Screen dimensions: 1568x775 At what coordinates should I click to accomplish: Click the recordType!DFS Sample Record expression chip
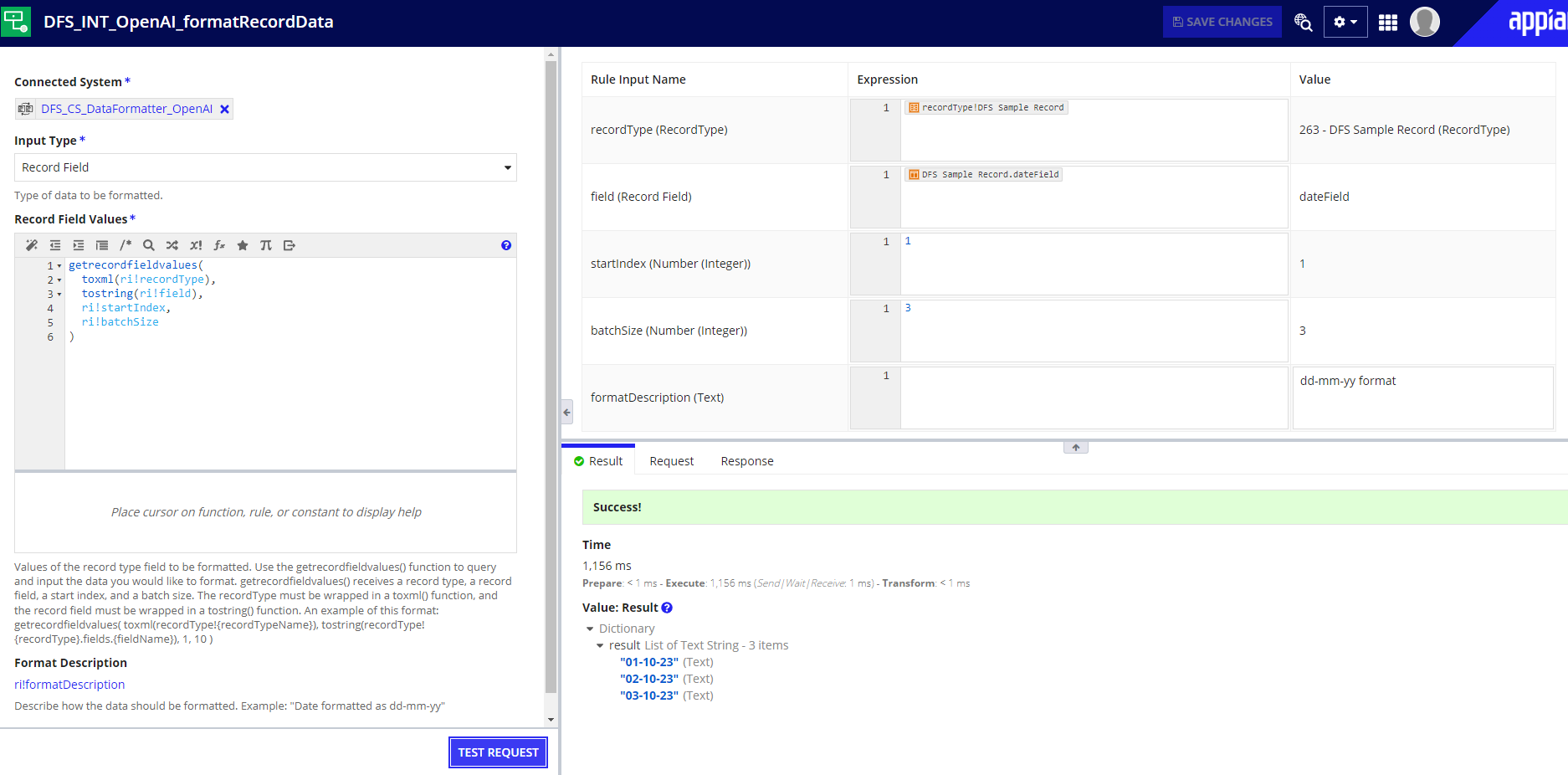(986, 107)
